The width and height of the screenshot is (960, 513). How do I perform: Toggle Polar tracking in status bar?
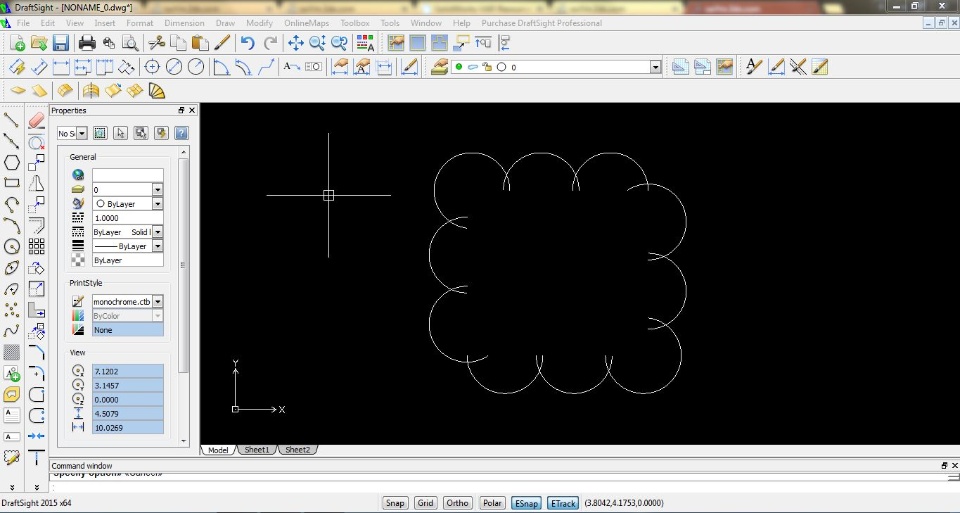[492, 503]
